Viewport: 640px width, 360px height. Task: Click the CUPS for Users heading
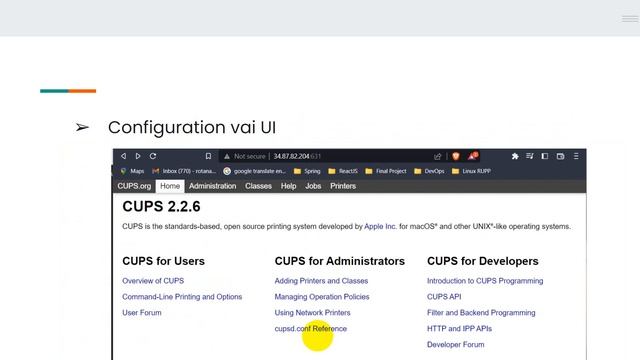click(x=163, y=261)
